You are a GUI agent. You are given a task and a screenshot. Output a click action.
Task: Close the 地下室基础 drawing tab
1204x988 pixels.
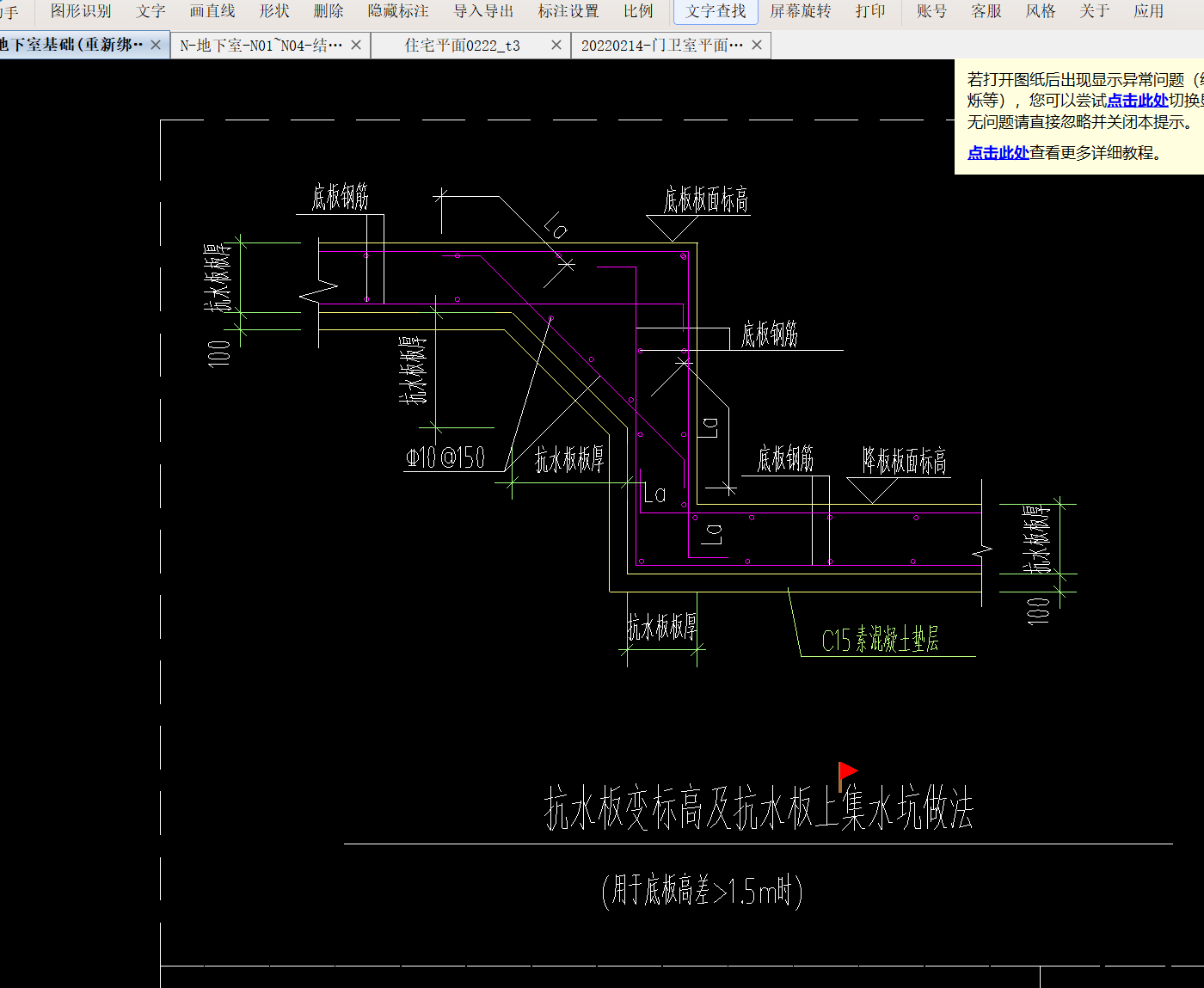coord(156,45)
